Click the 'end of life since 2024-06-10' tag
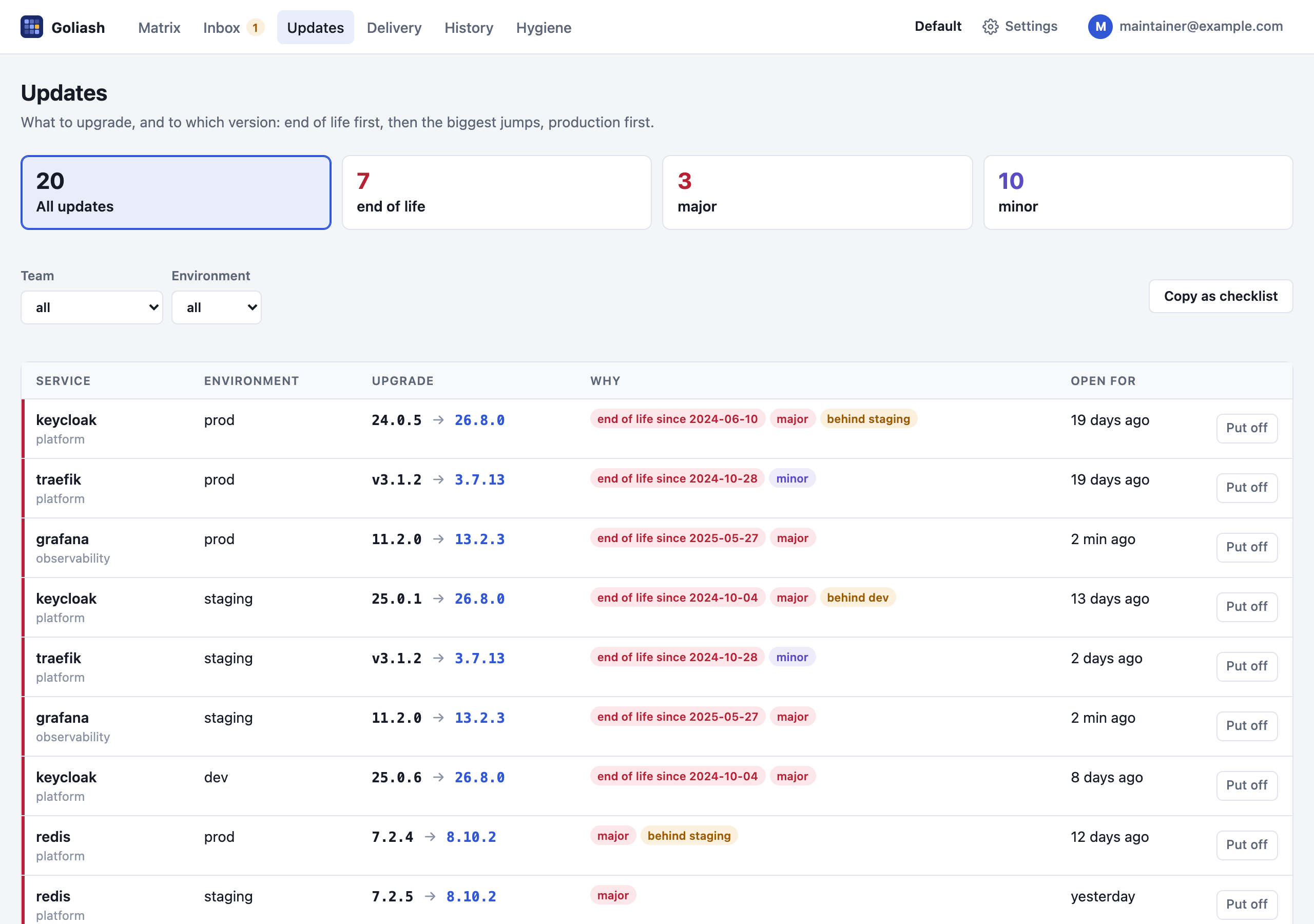This screenshot has width=1314, height=924. click(677, 419)
